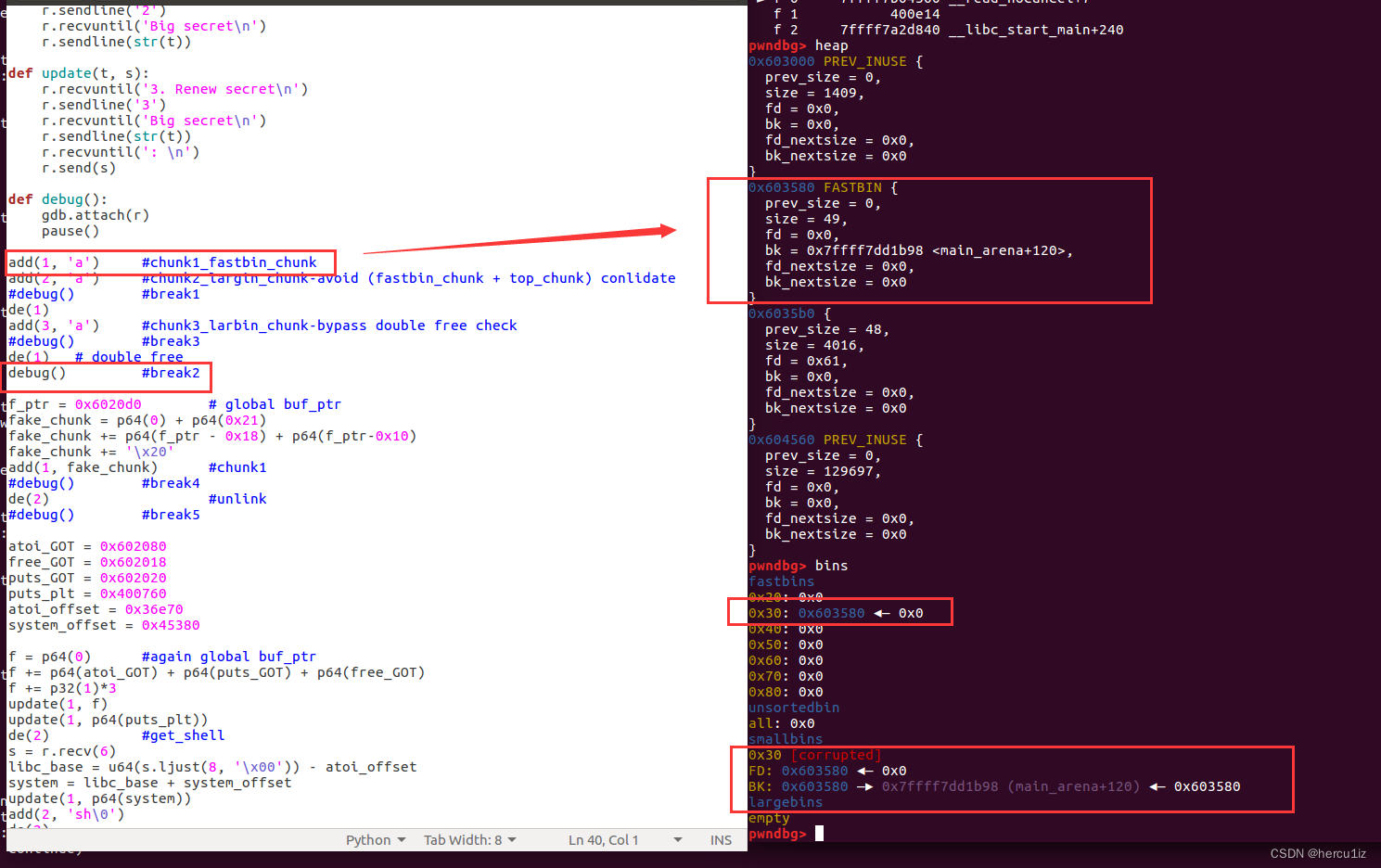
Task: Open the Tab Width: 8 dropdown
Action: 470,840
